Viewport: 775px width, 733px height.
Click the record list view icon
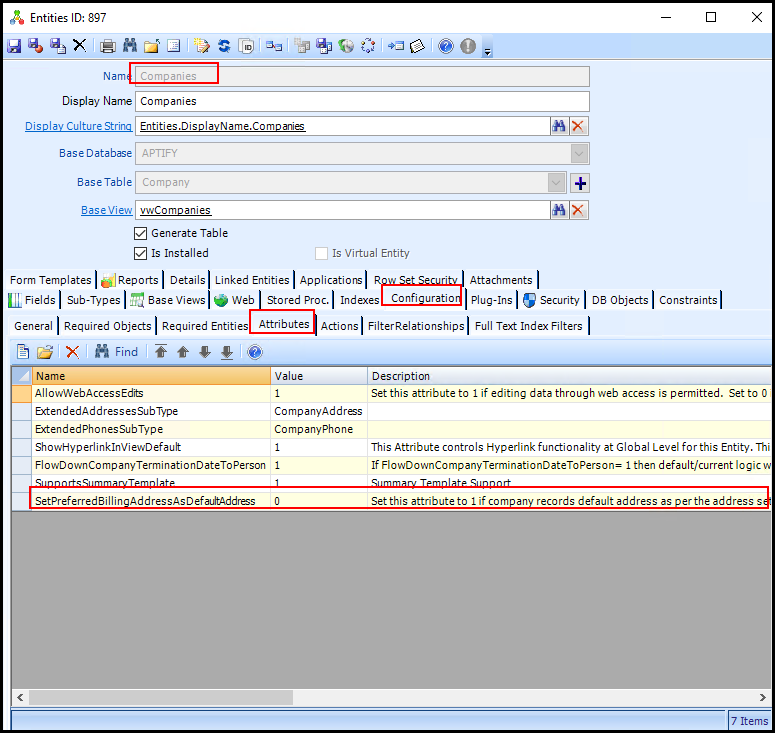(x=173, y=46)
